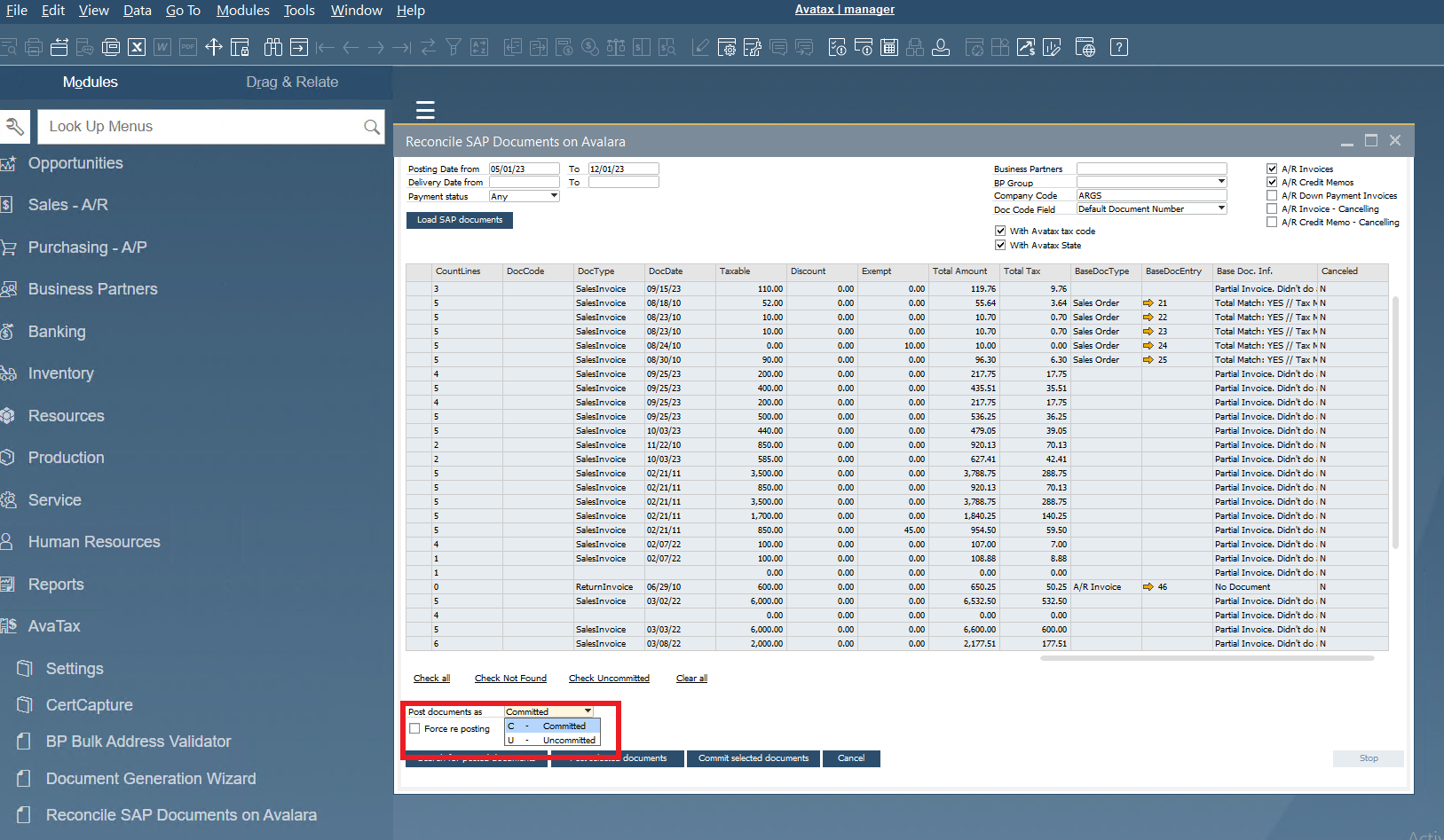Check A/R Credit Memo - Cancelling

pos(1272,222)
